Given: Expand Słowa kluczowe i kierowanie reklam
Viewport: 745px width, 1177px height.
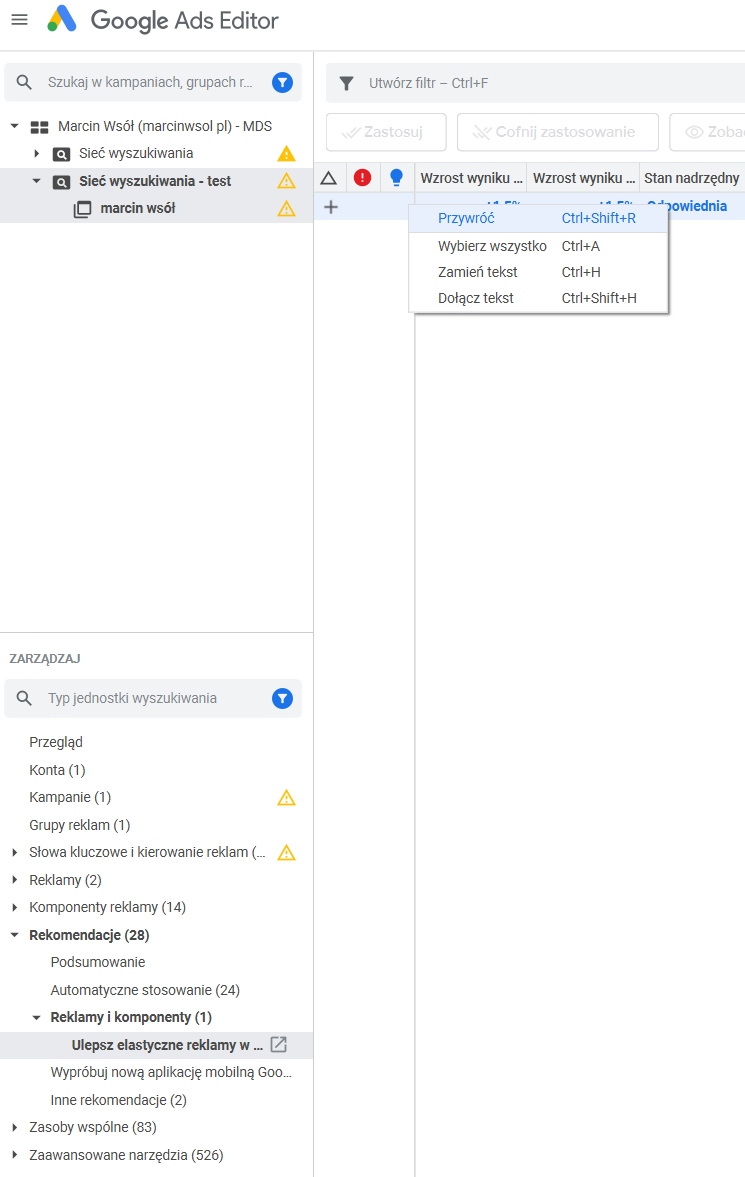Looking at the screenshot, I should coord(14,852).
